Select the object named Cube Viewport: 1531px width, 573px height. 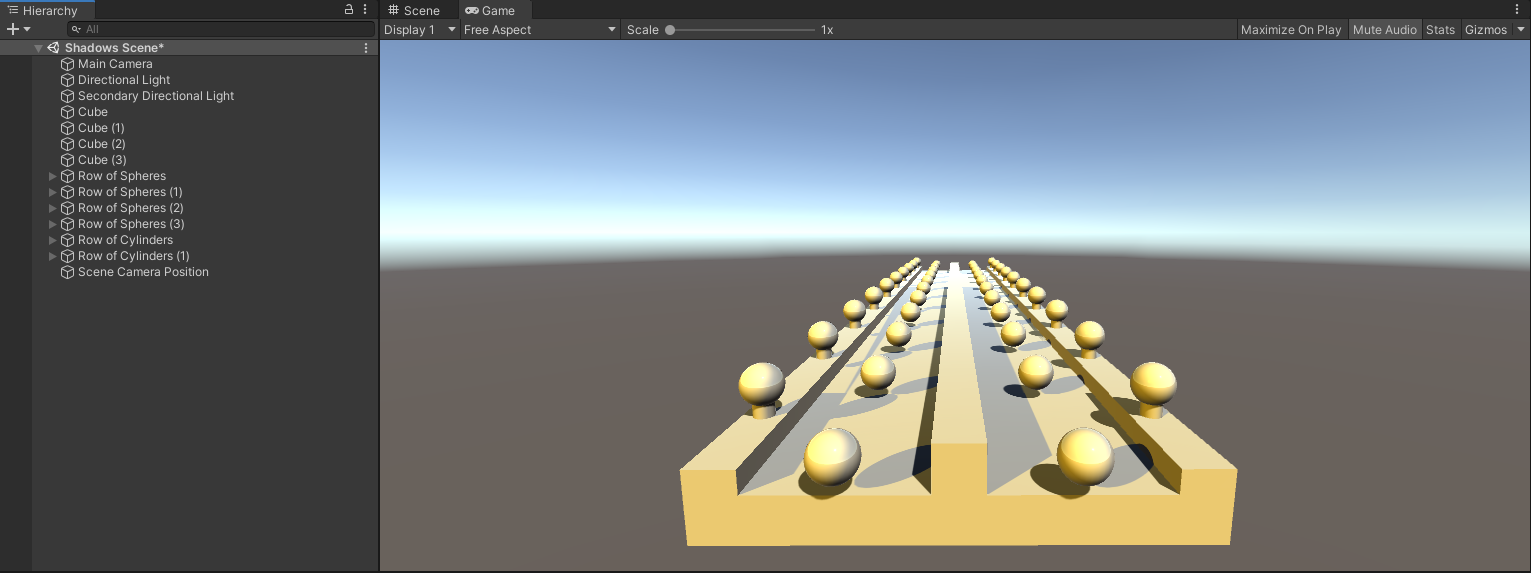(93, 112)
